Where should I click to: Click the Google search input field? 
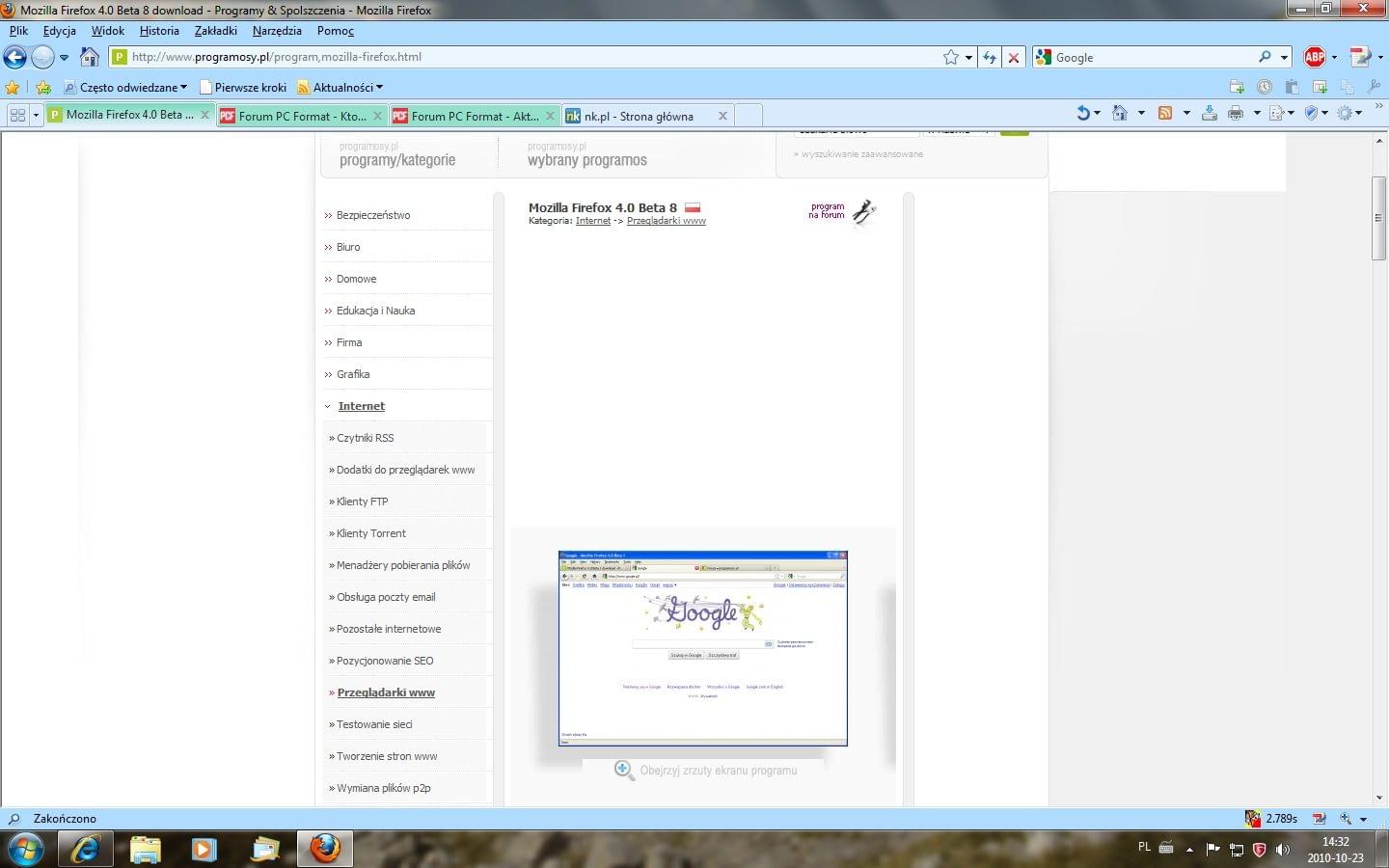tap(1154, 57)
